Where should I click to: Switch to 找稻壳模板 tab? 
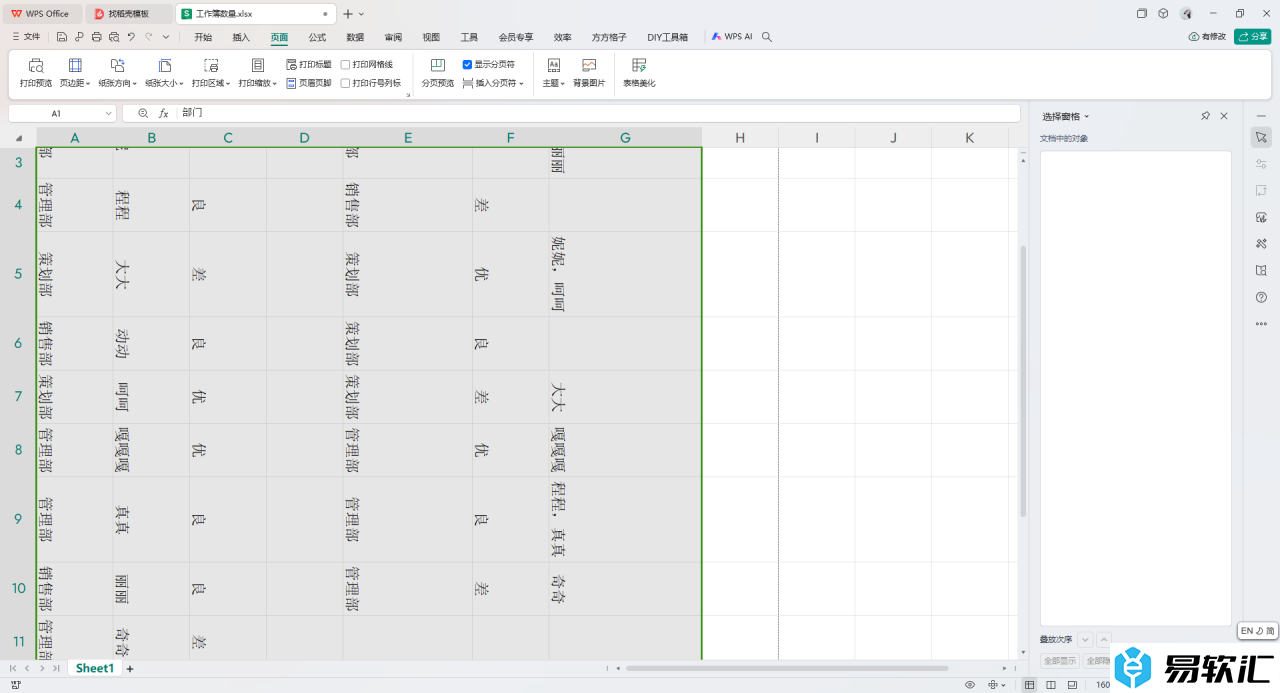pyautogui.click(x=128, y=14)
